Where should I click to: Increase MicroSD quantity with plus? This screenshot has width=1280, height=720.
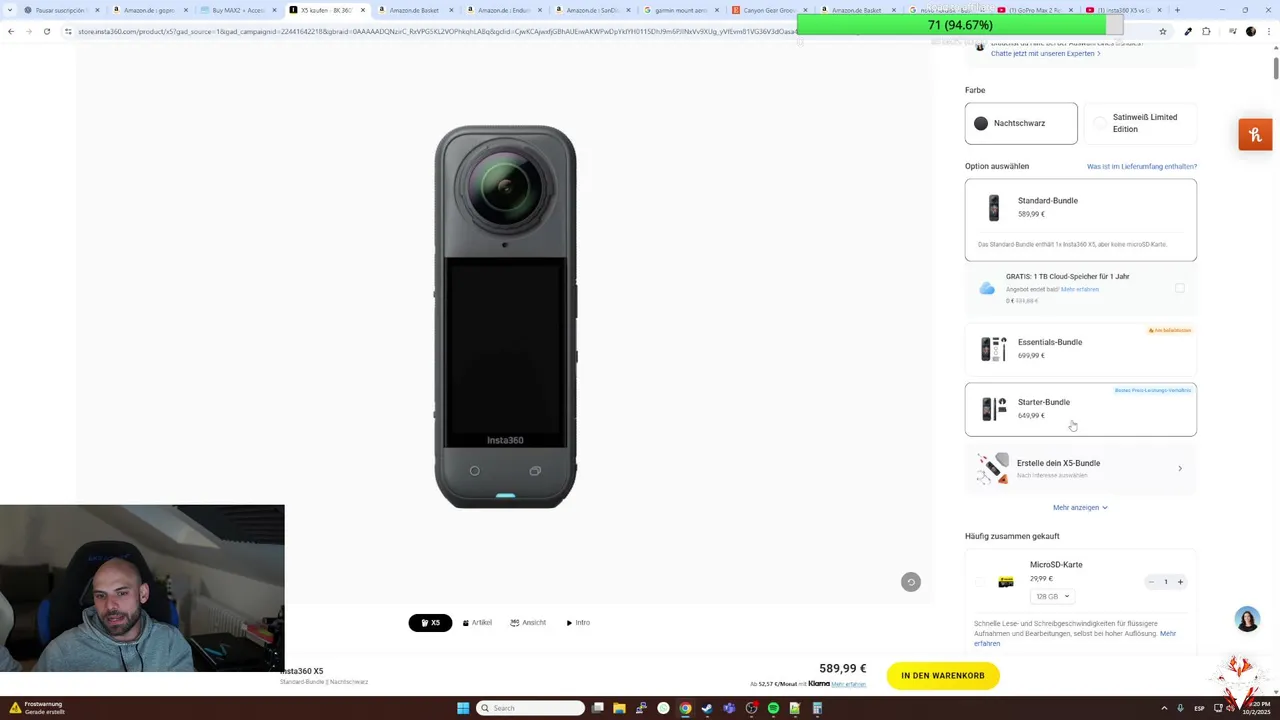click(x=1180, y=581)
